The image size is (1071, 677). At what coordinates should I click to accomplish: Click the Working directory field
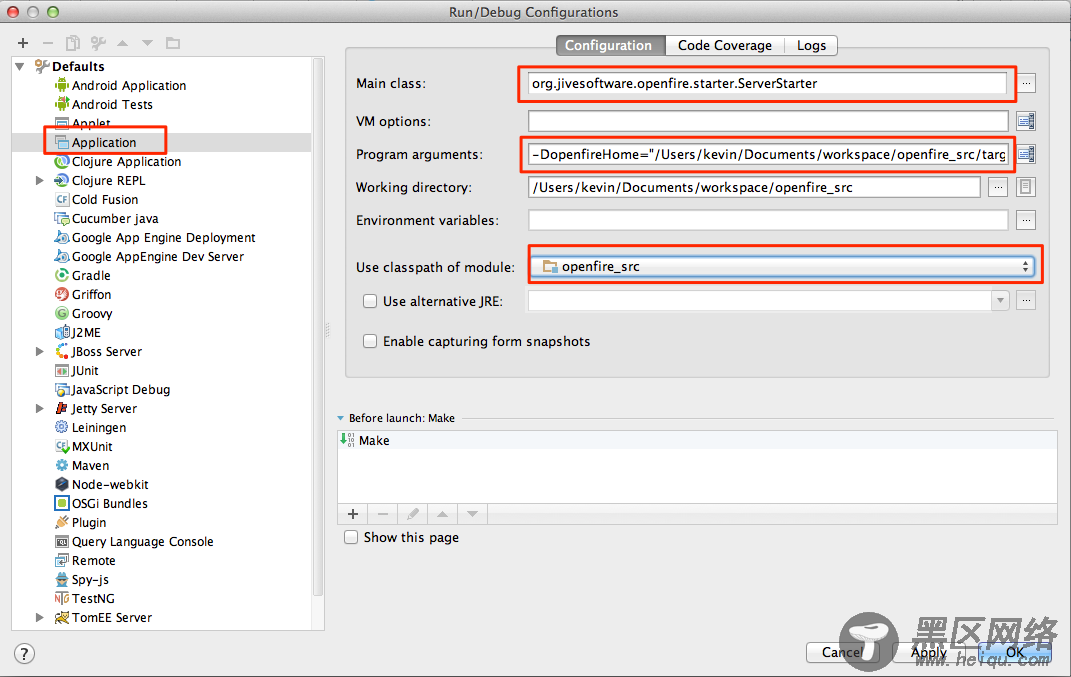click(754, 187)
